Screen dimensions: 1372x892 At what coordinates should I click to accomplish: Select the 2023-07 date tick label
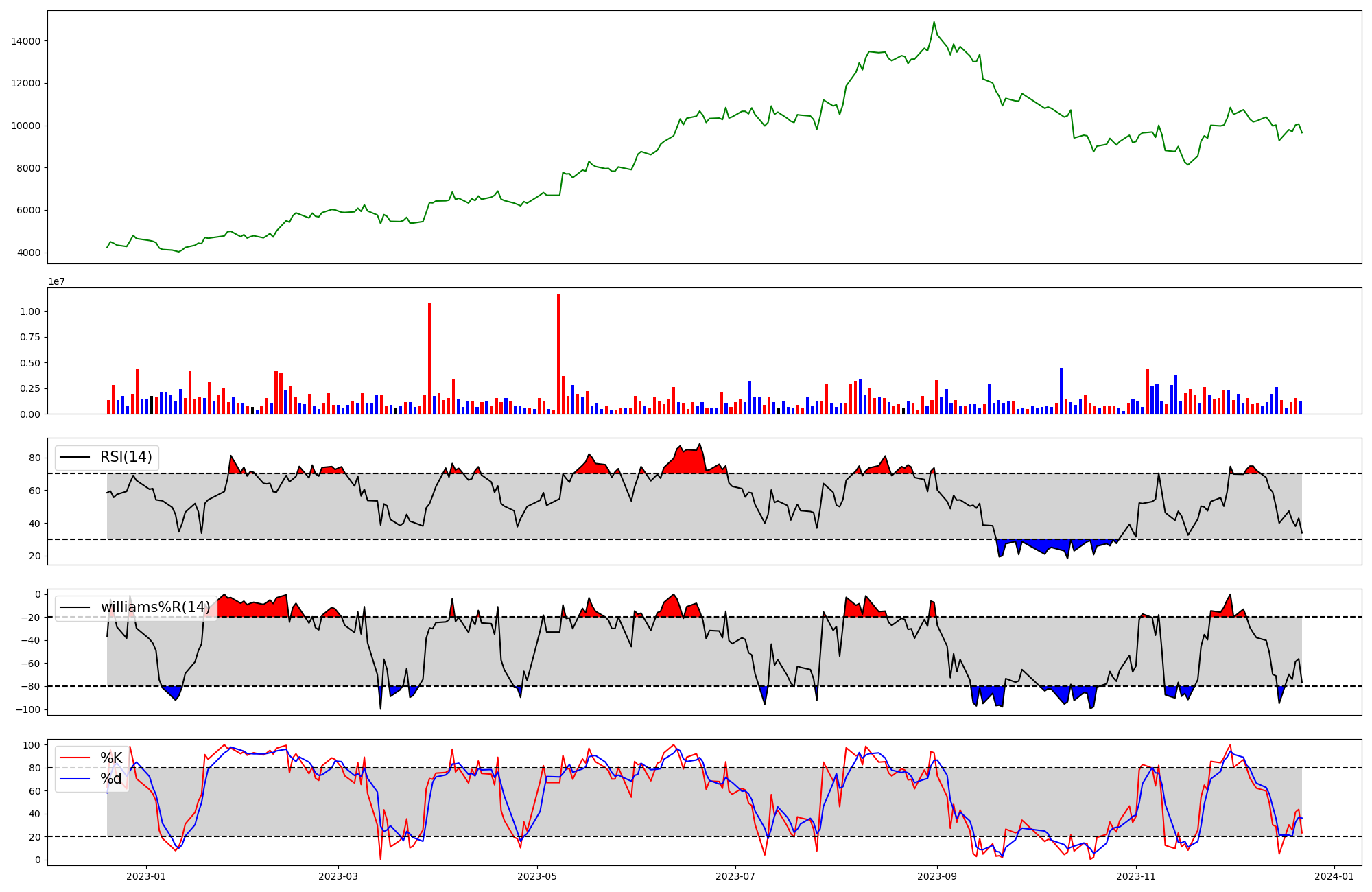pos(735,876)
